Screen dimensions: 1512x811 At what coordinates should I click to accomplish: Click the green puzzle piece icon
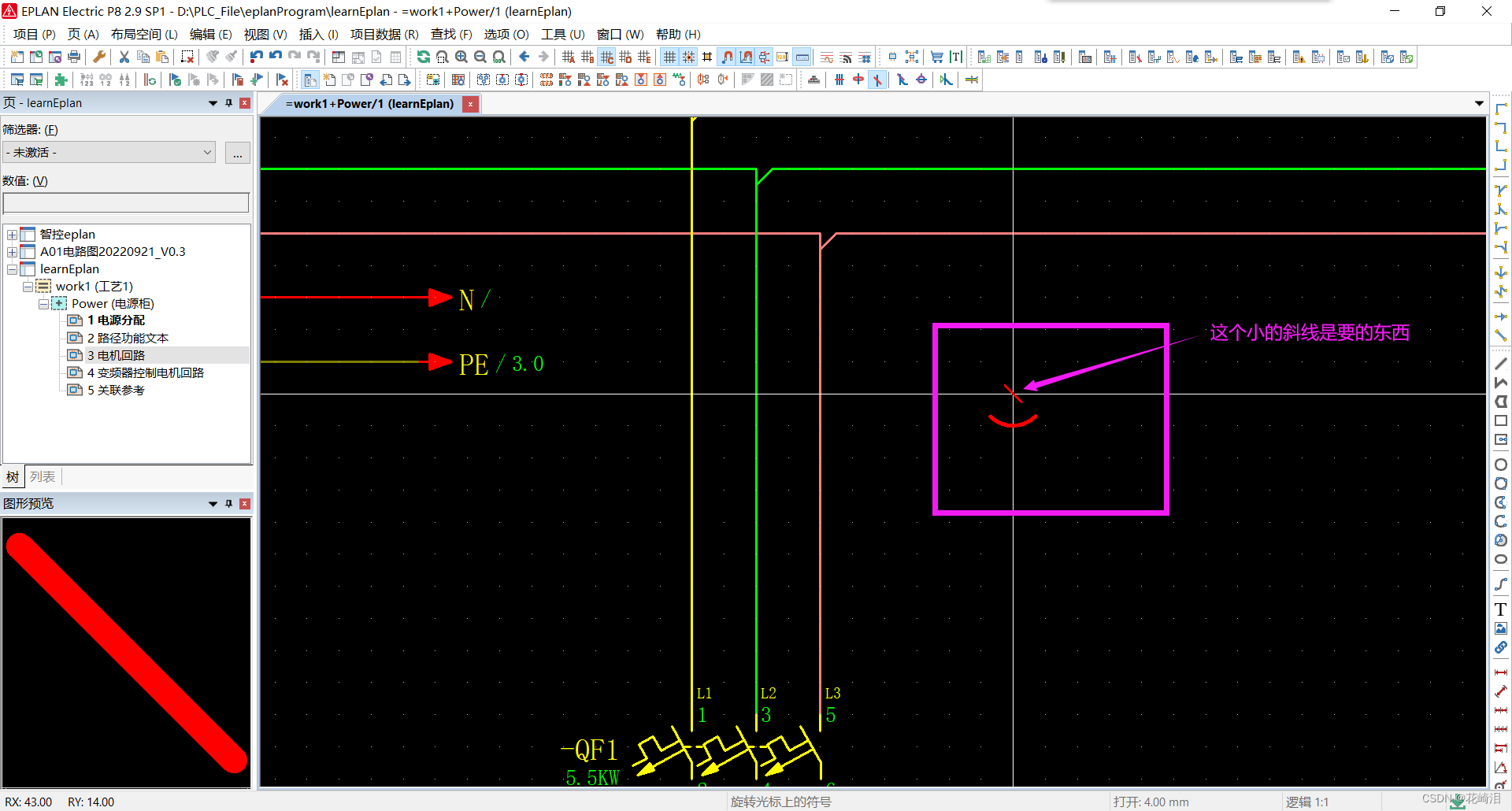pyautogui.click(x=61, y=80)
